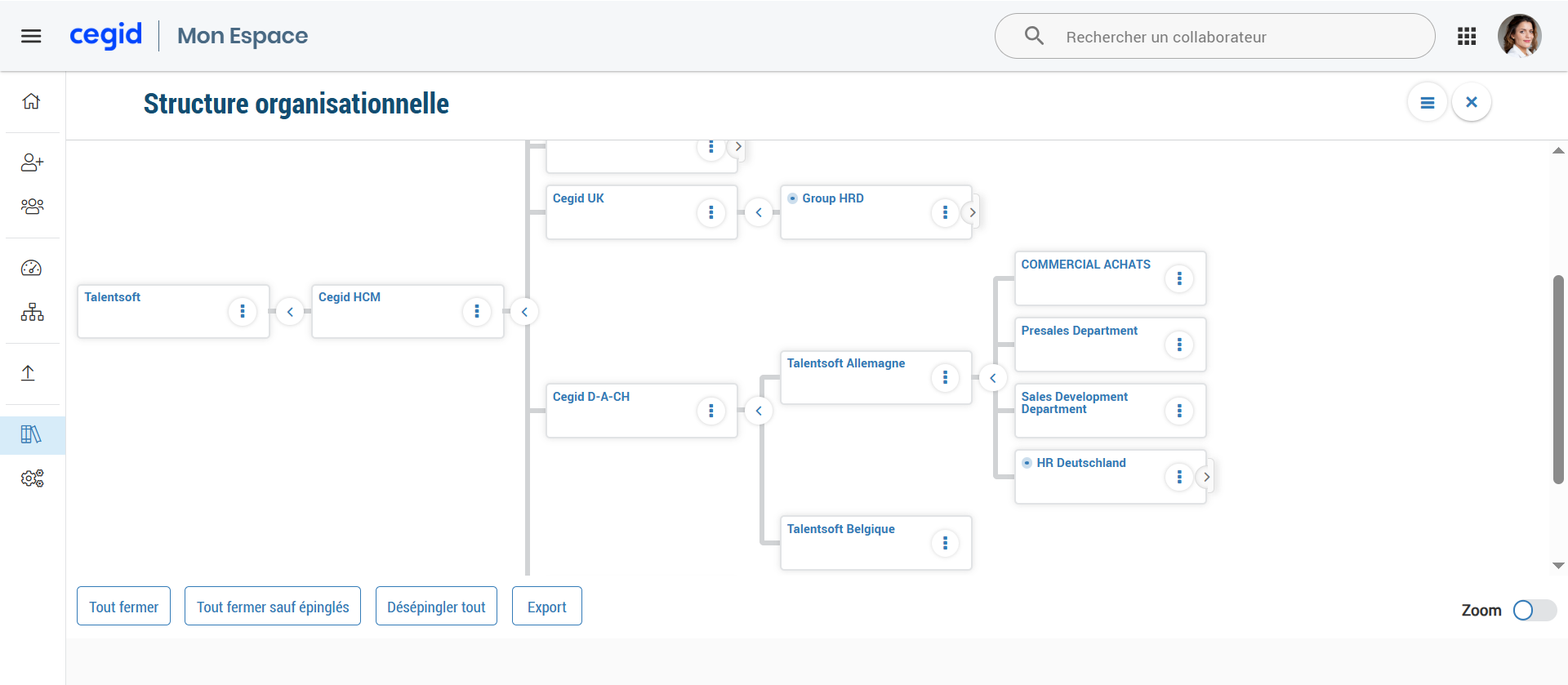
Task: Collapse the Cegid D-A-CH children
Action: tap(759, 411)
